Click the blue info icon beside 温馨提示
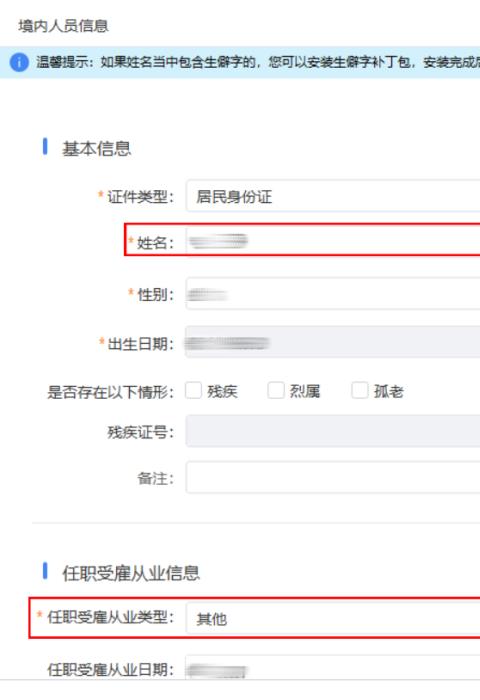 click(19, 62)
